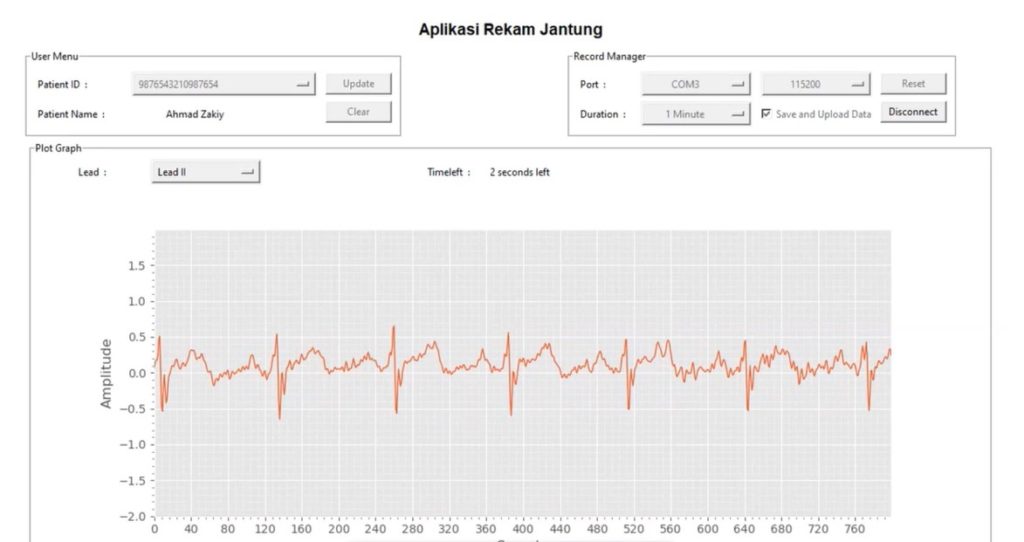Click the tallest ECG peak near sample 260
Viewport: 1024px width, 542px height.
pos(393,327)
